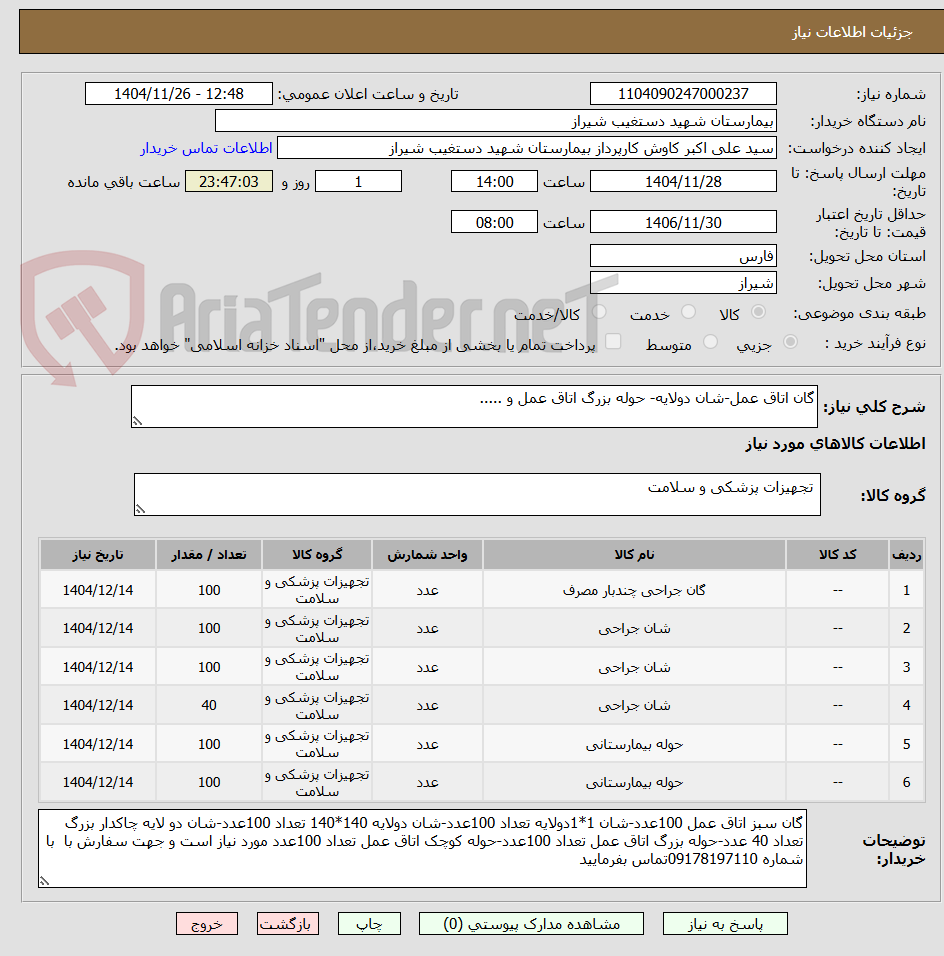Click the request creator name field
Screen dimensions: 944x956
[527, 148]
